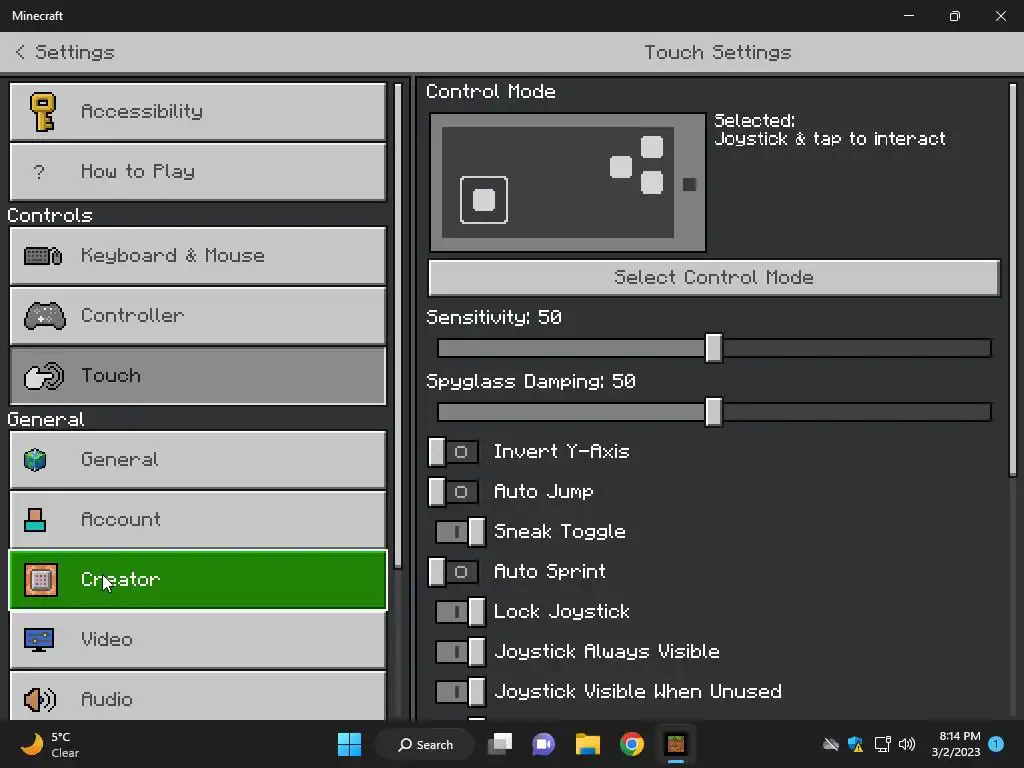Screen dimensions: 1024x768
Task: Turn on Auto Sprint
Action: tap(453, 572)
